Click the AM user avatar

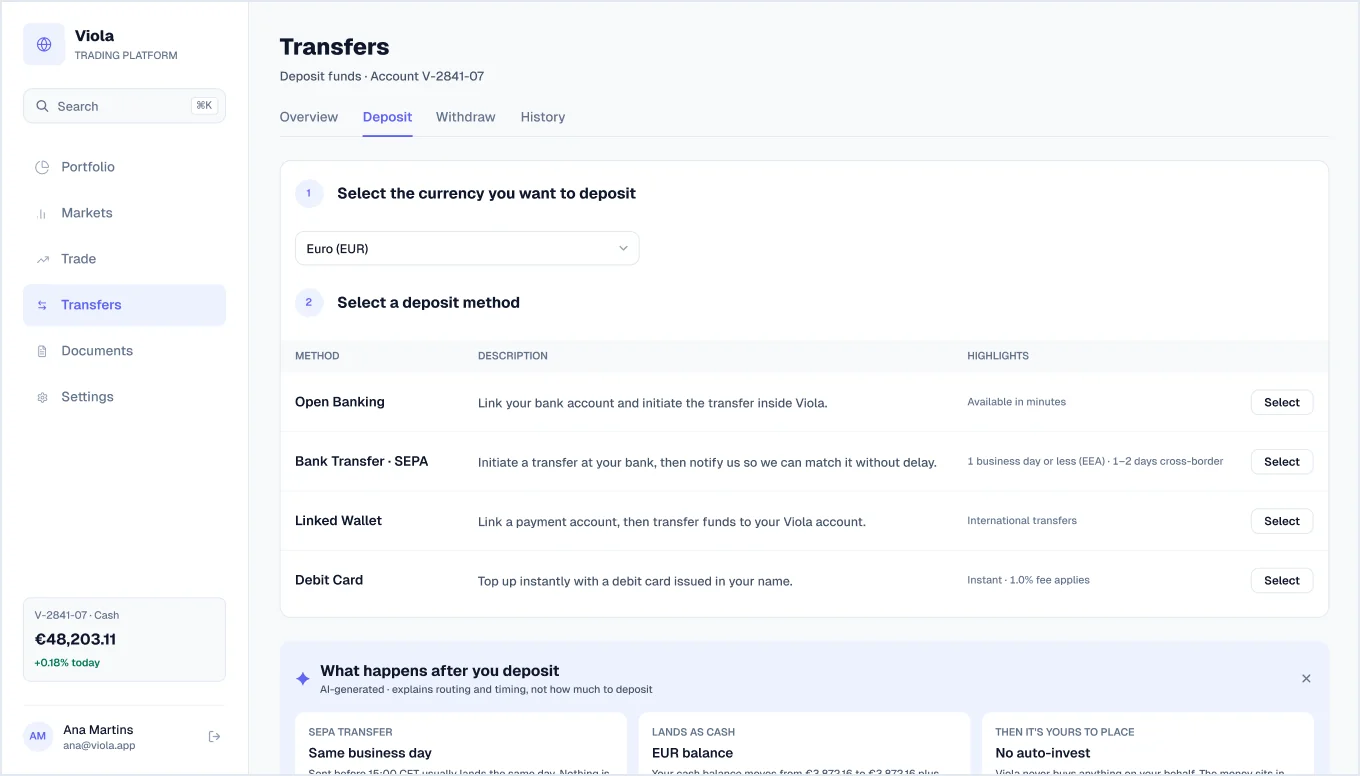tap(38, 737)
